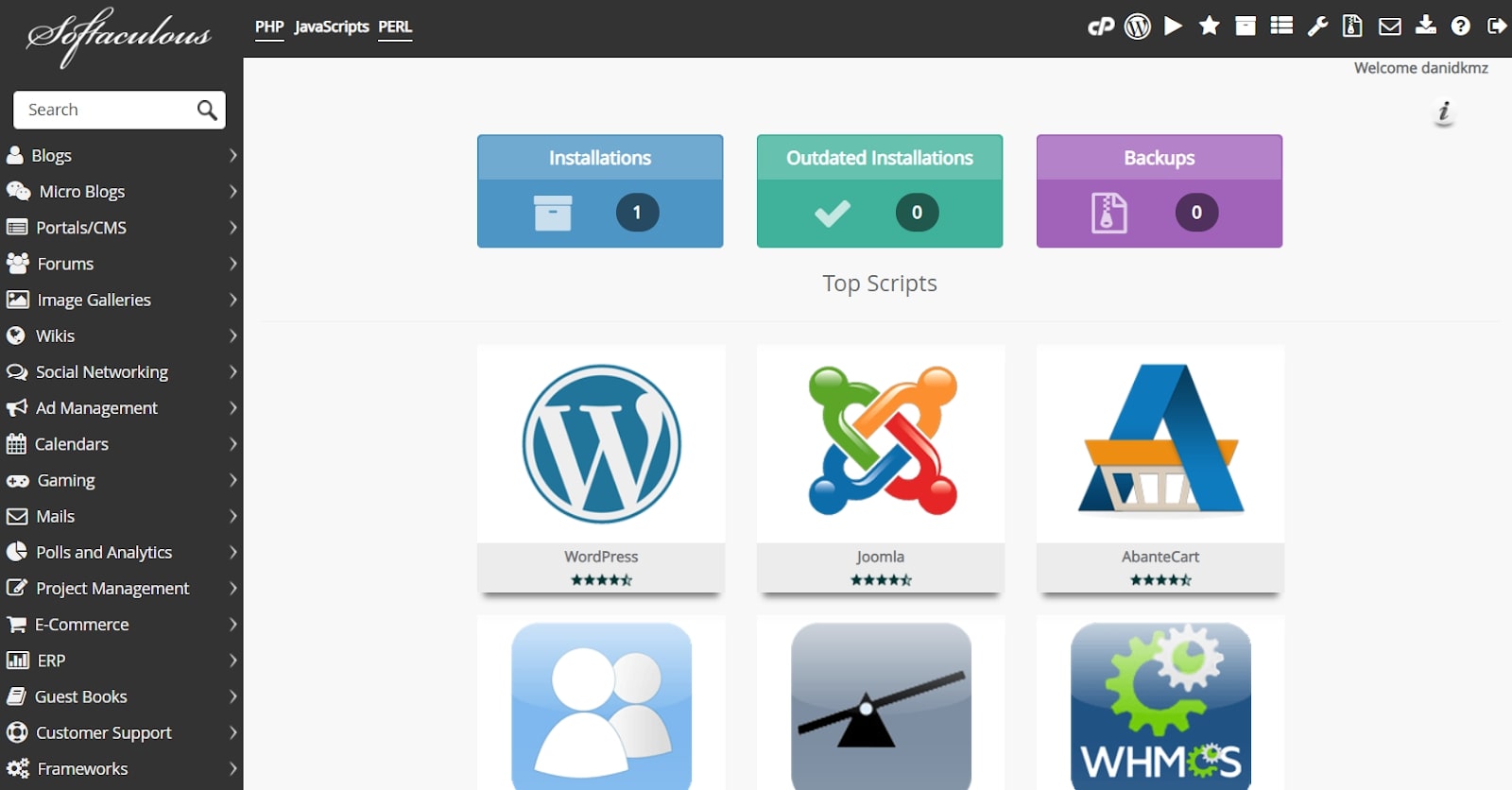
Task: Click the logout icon
Action: pyautogui.click(x=1497, y=26)
